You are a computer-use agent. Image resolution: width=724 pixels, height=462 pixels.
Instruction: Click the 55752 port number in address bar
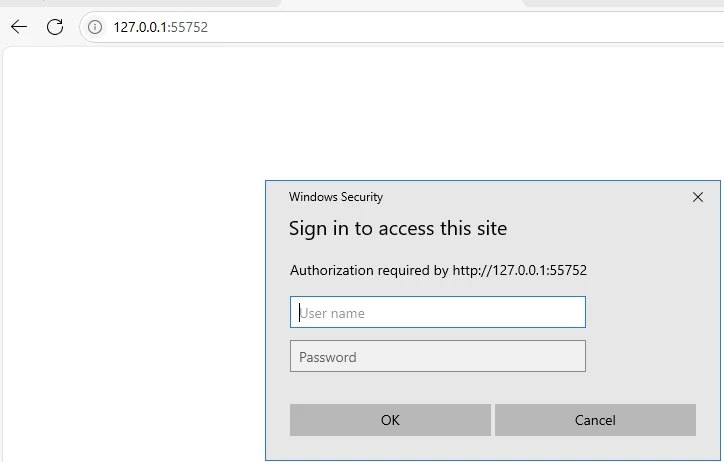point(190,27)
